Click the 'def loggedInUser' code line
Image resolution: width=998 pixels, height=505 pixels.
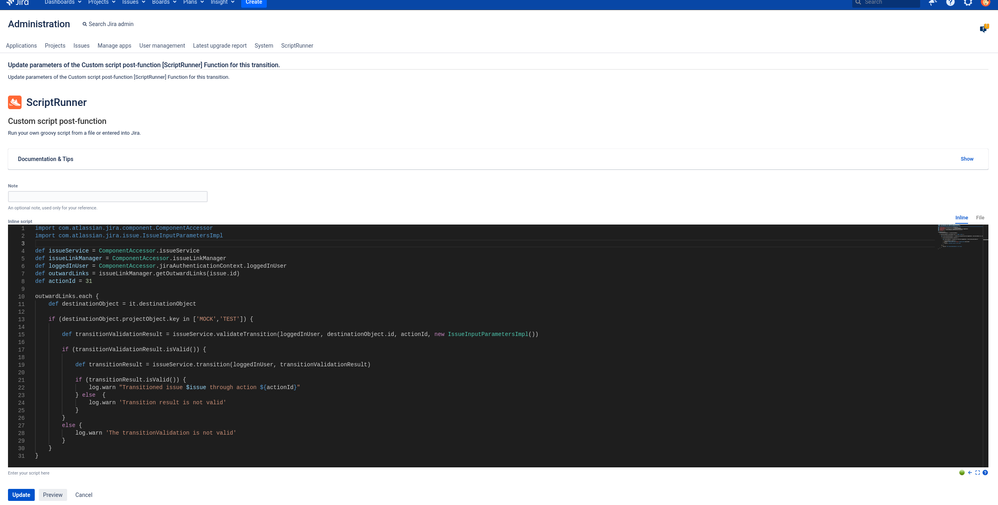[x=161, y=266]
